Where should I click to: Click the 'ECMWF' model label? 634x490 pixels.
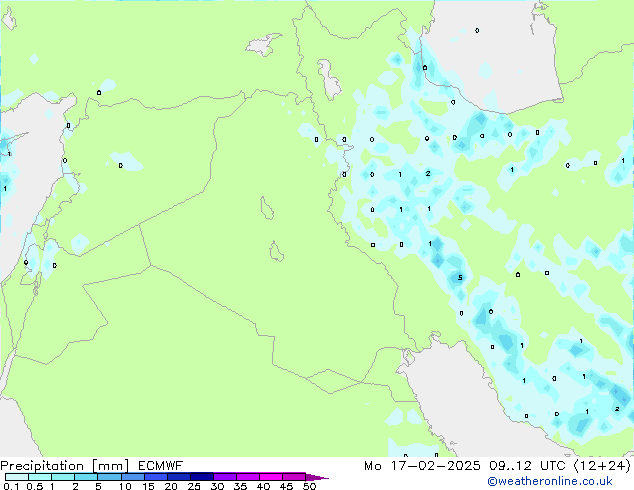(x=161, y=466)
